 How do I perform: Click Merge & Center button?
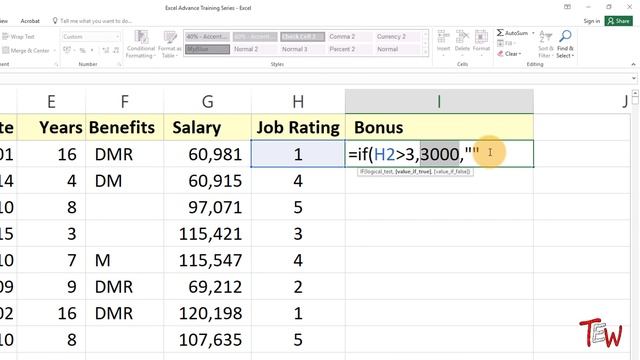(25, 51)
